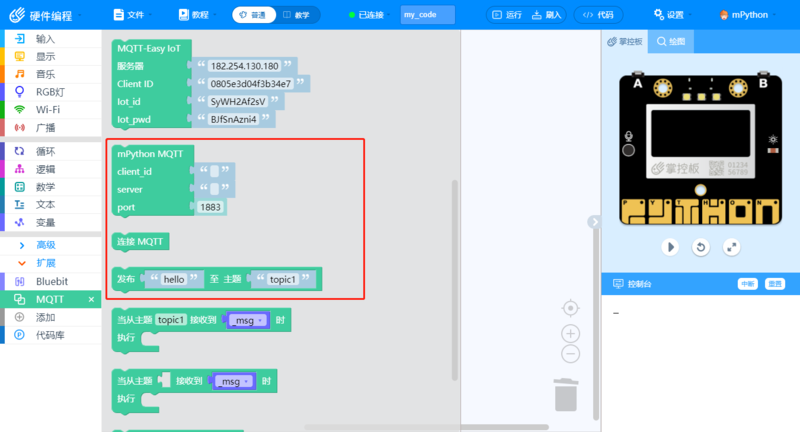Zoom in on the block workspace
Viewport: 800px width, 432px height.
click(570, 333)
